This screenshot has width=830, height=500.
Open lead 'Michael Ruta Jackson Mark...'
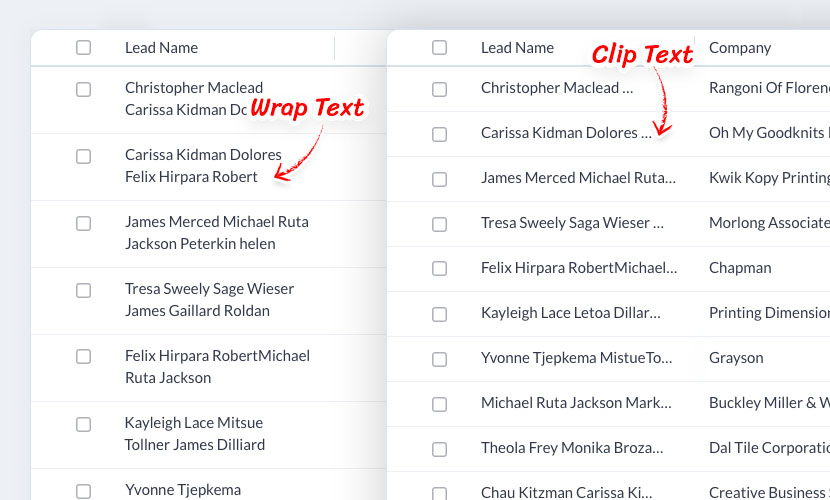(x=576, y=403)
